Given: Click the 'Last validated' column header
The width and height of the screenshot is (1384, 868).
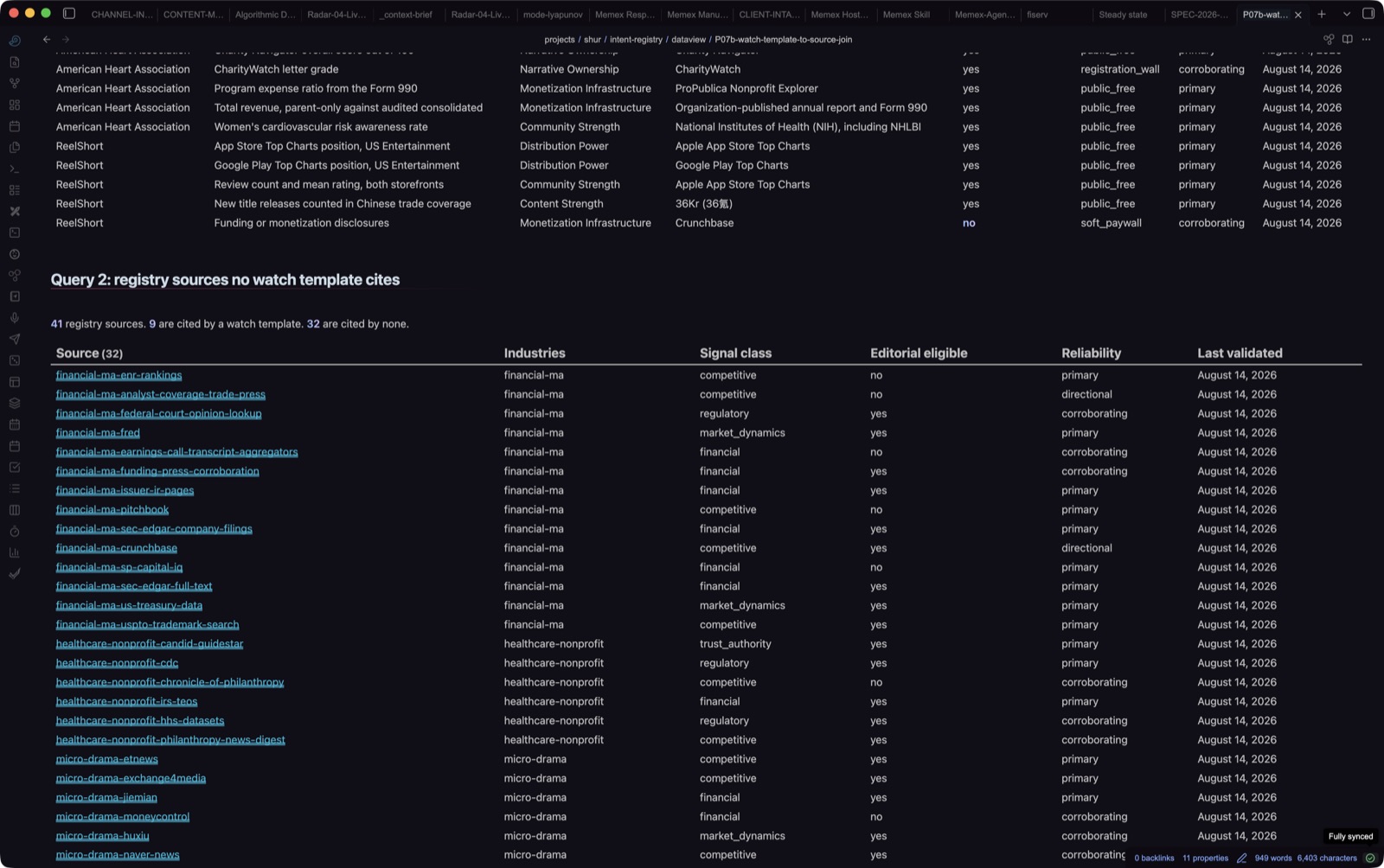Looking at the screenshot, I should click(x=1240, y=354).
